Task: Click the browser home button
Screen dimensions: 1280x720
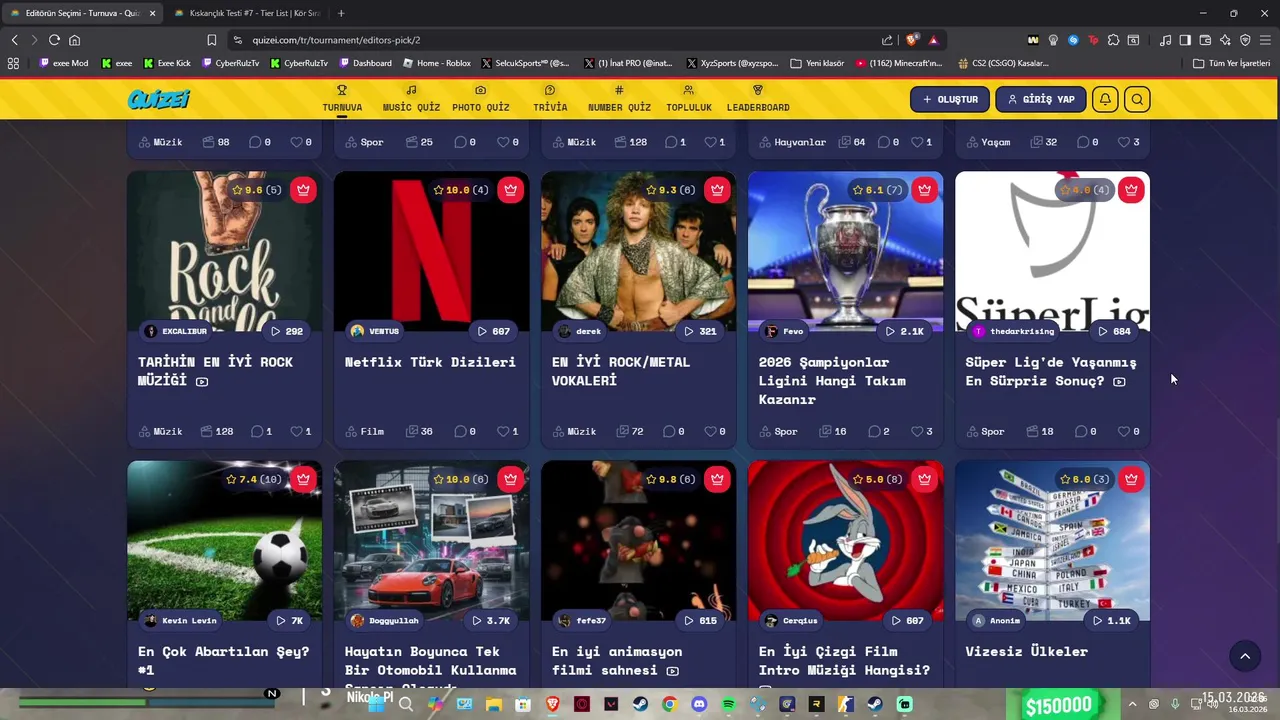Action: point(74,40)
